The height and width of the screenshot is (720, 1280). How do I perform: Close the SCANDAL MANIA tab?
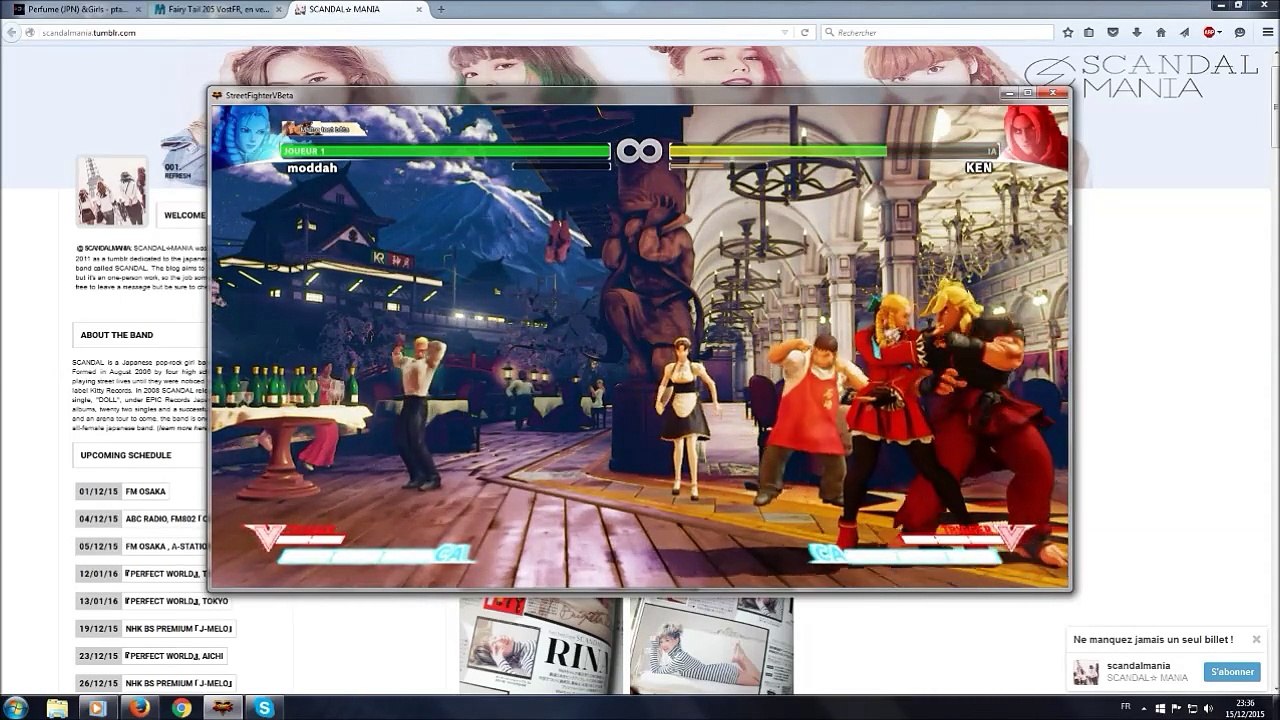(x=419, y=9)
